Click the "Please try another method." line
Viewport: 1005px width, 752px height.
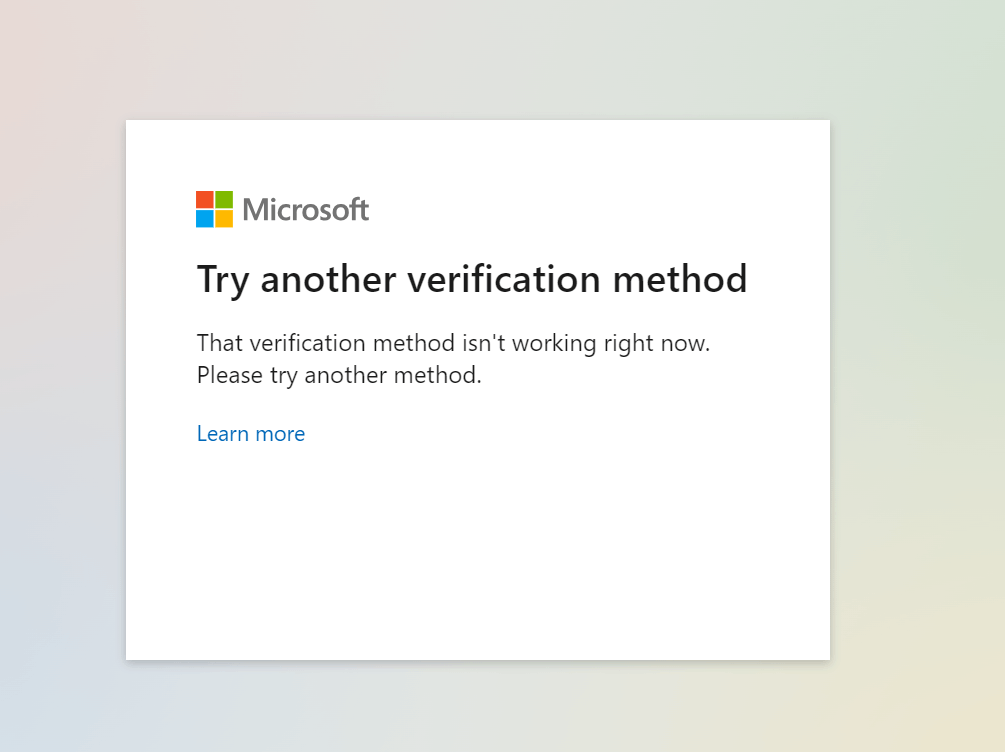339,375
